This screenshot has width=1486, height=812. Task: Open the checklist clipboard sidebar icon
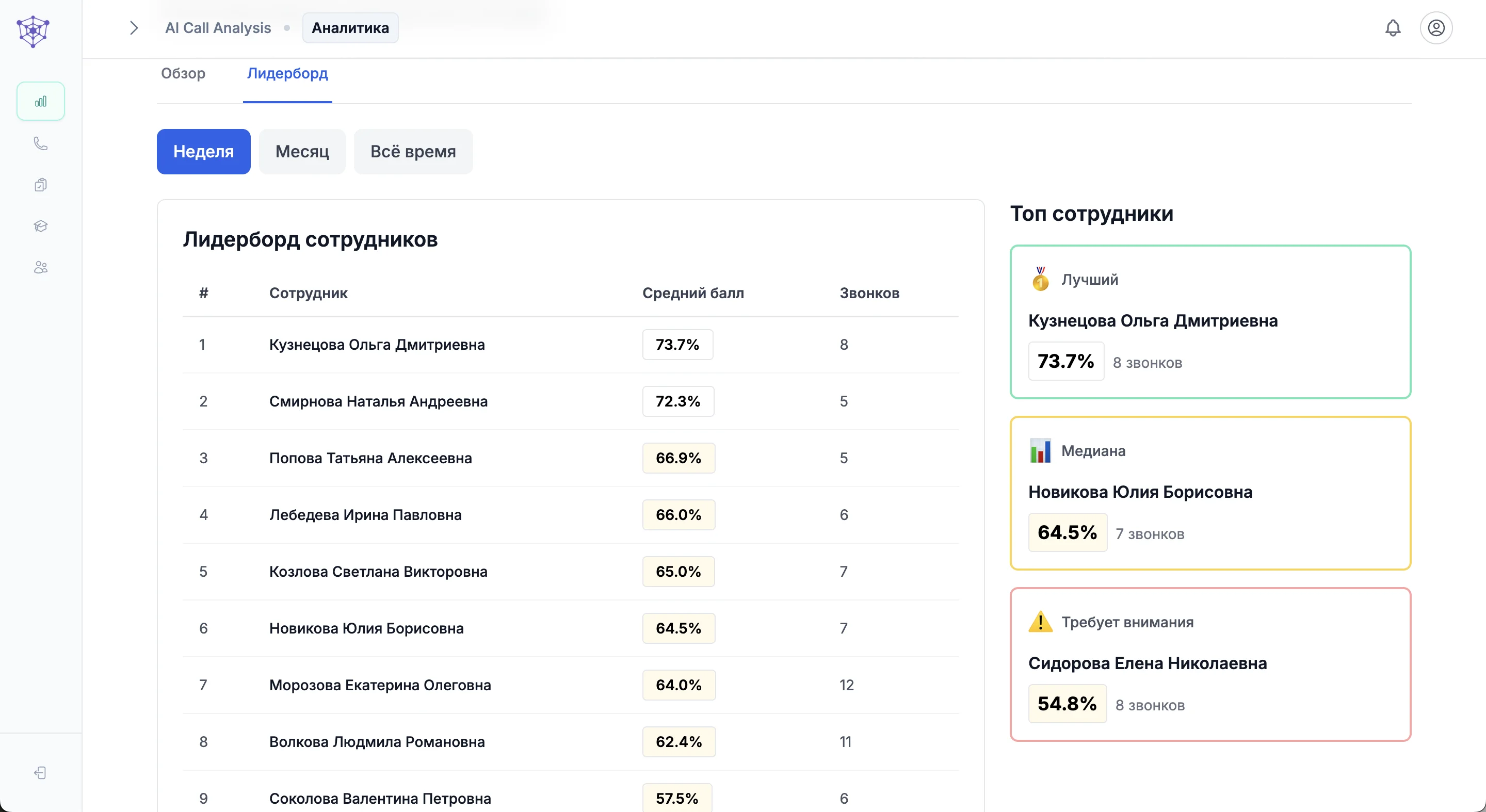point(40,185)
